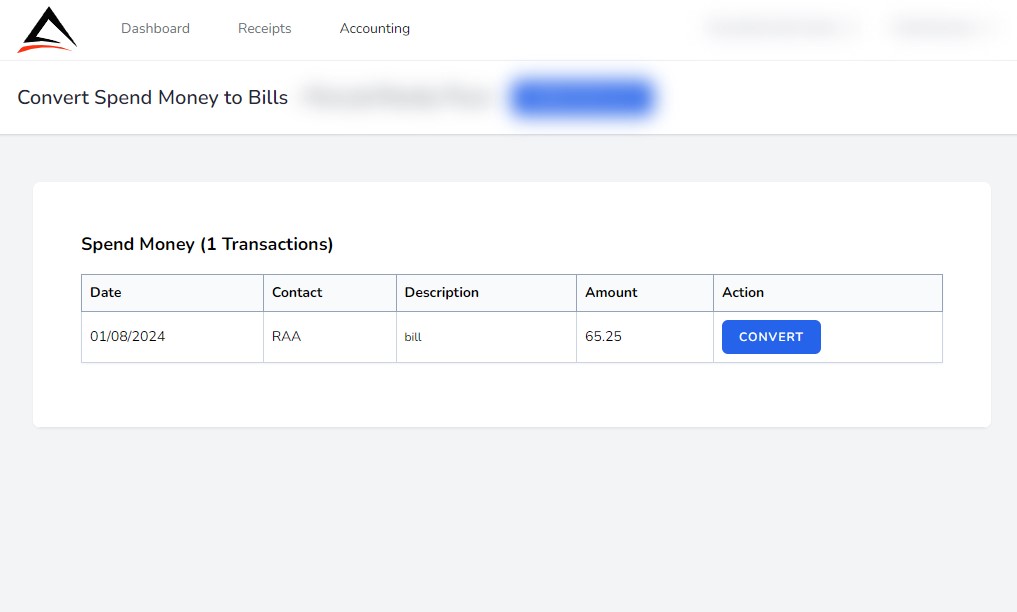Click the 'Convert Spend Money to Bills' heading
The image size is (1017, 612).
pyautogui.click(x=153, y=98)
